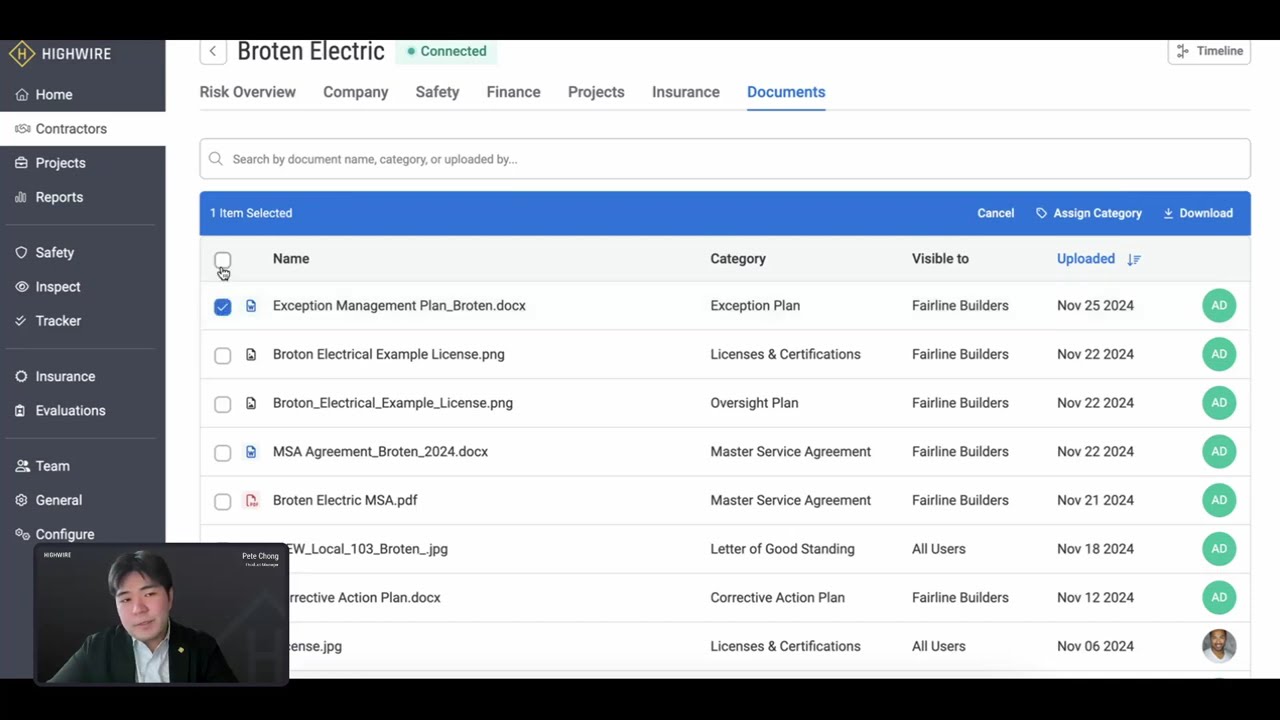
Task: Switch to Projects tab of contractor
Action: tap(596, 92)
